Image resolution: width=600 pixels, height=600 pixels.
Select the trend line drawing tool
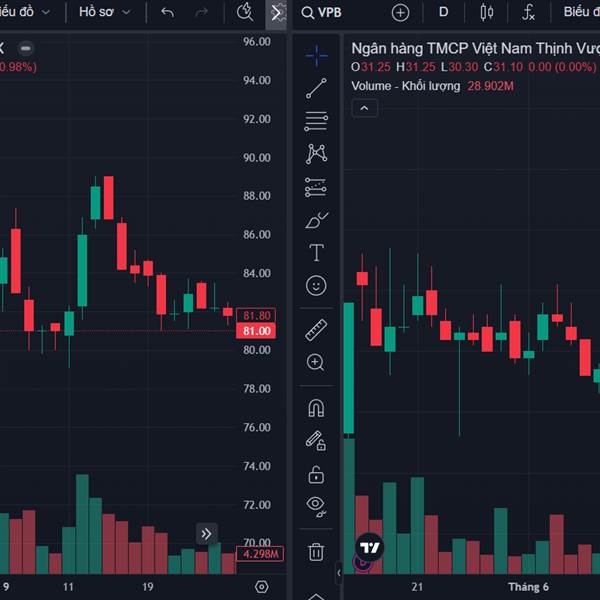[316, 88]
